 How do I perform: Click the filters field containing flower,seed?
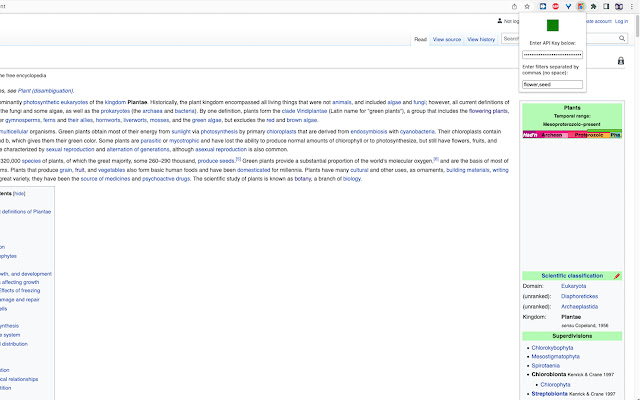pos(552,84)
